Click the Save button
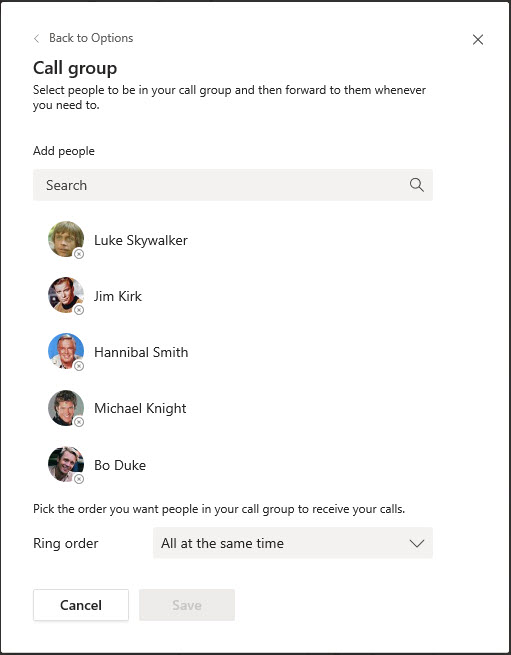Image resolution: width=511 pixels, height=655 pixels. [187, 605]
